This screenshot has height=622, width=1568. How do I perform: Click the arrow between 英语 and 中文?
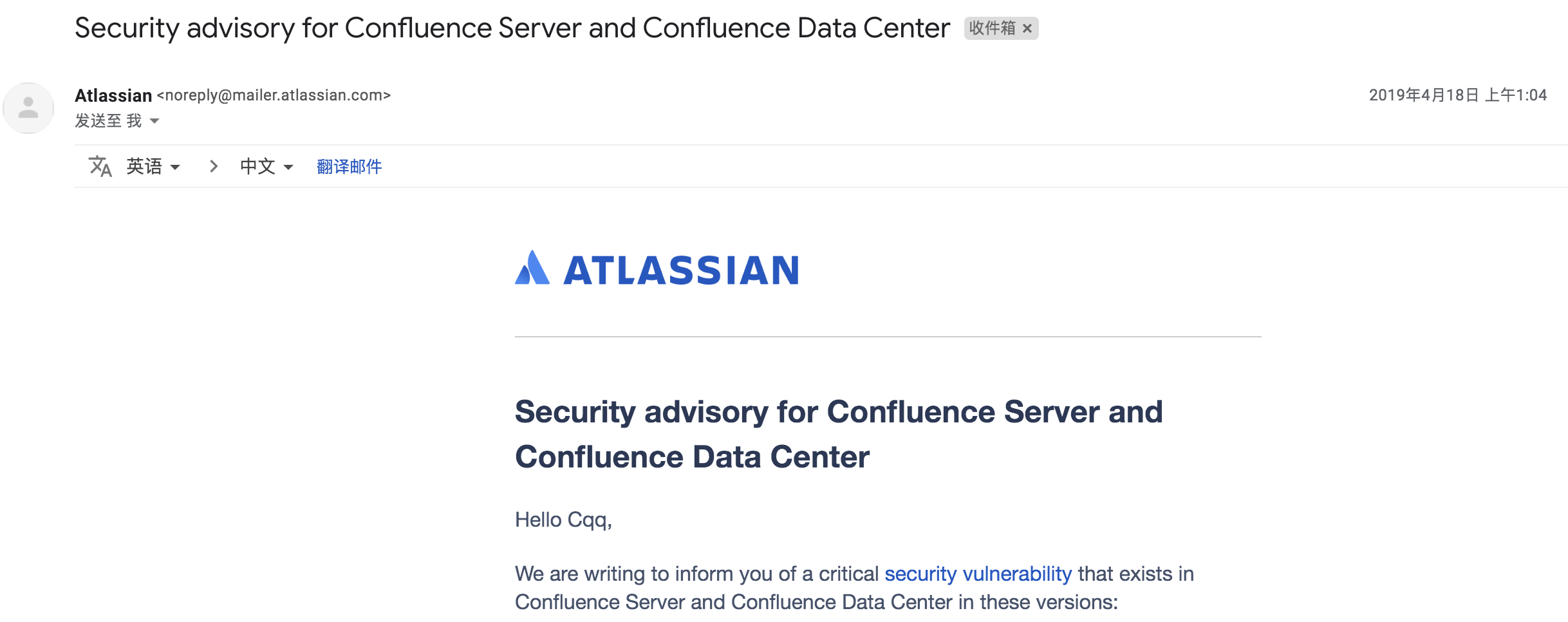click(214, 167)
